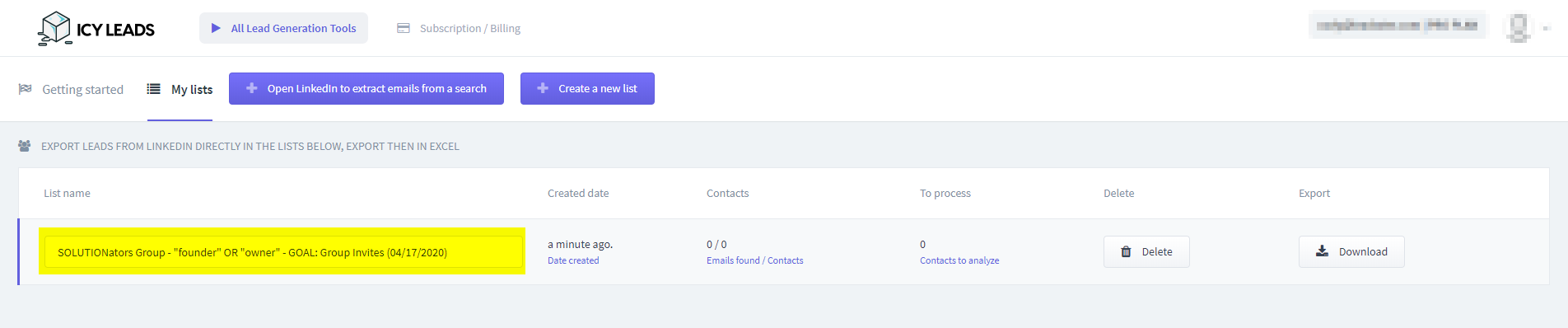This screenshot has height=328, width=1568.
Task: Click the Contacts to analyze link
Action: [959, 260]
